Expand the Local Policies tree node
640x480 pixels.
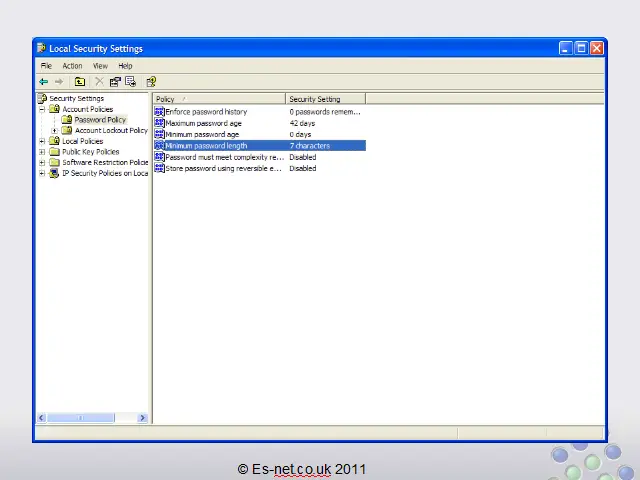(42, 141)
